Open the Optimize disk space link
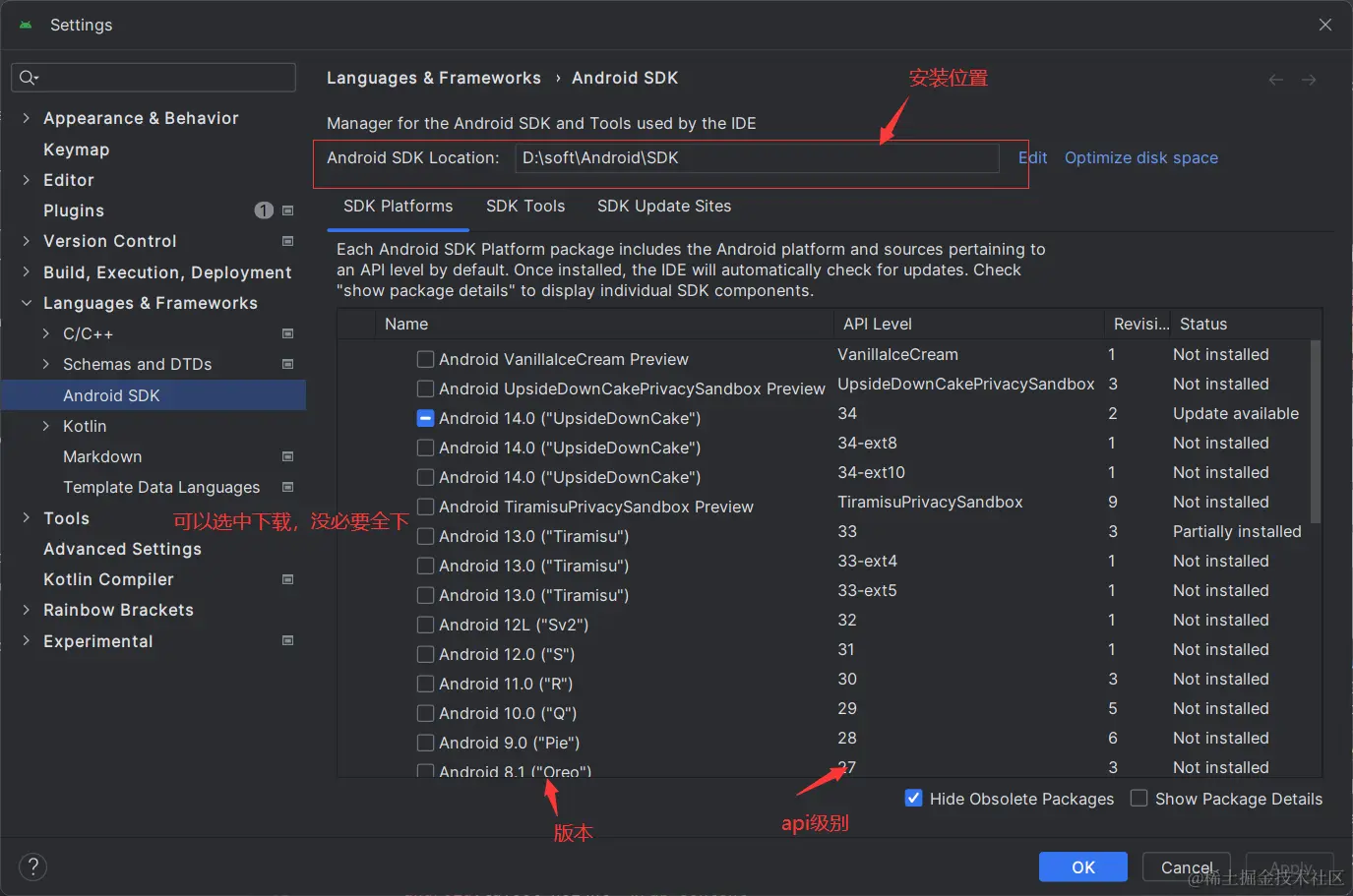Image resolution: width=1353 pixels, height=896 pixels. [x=1140, y=157]
